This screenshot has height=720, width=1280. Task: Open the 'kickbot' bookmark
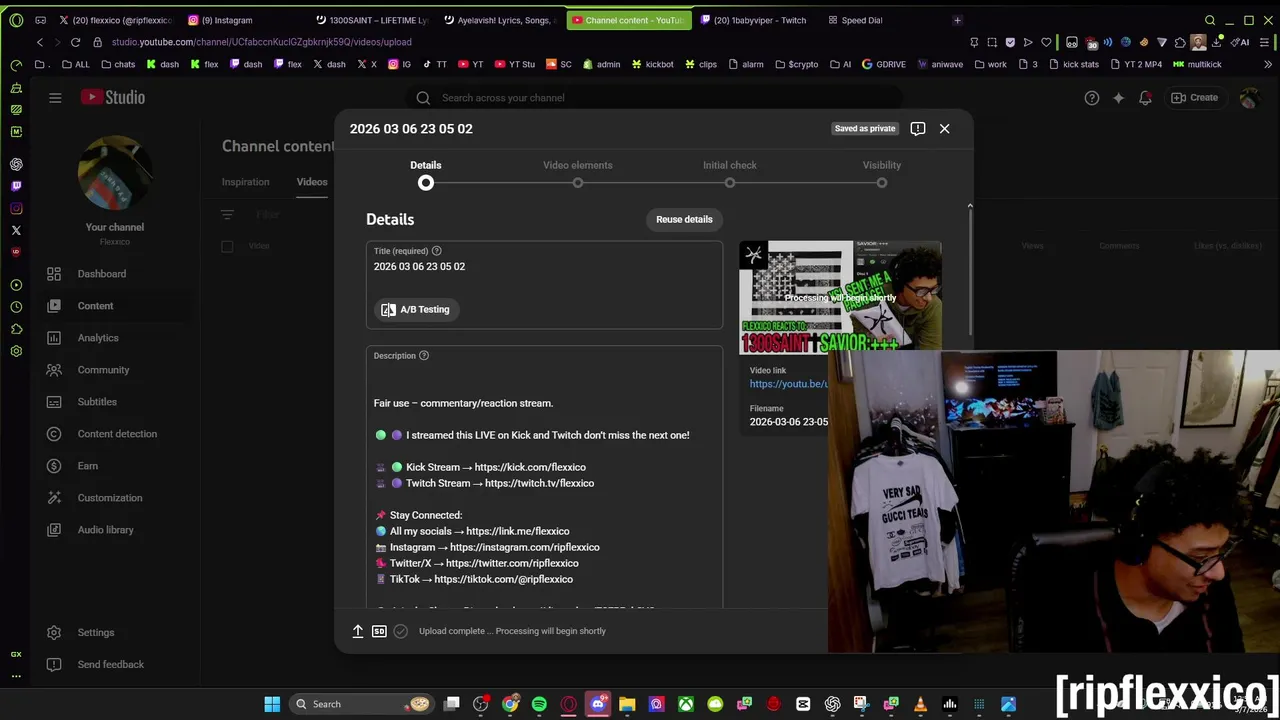[651, 64]
